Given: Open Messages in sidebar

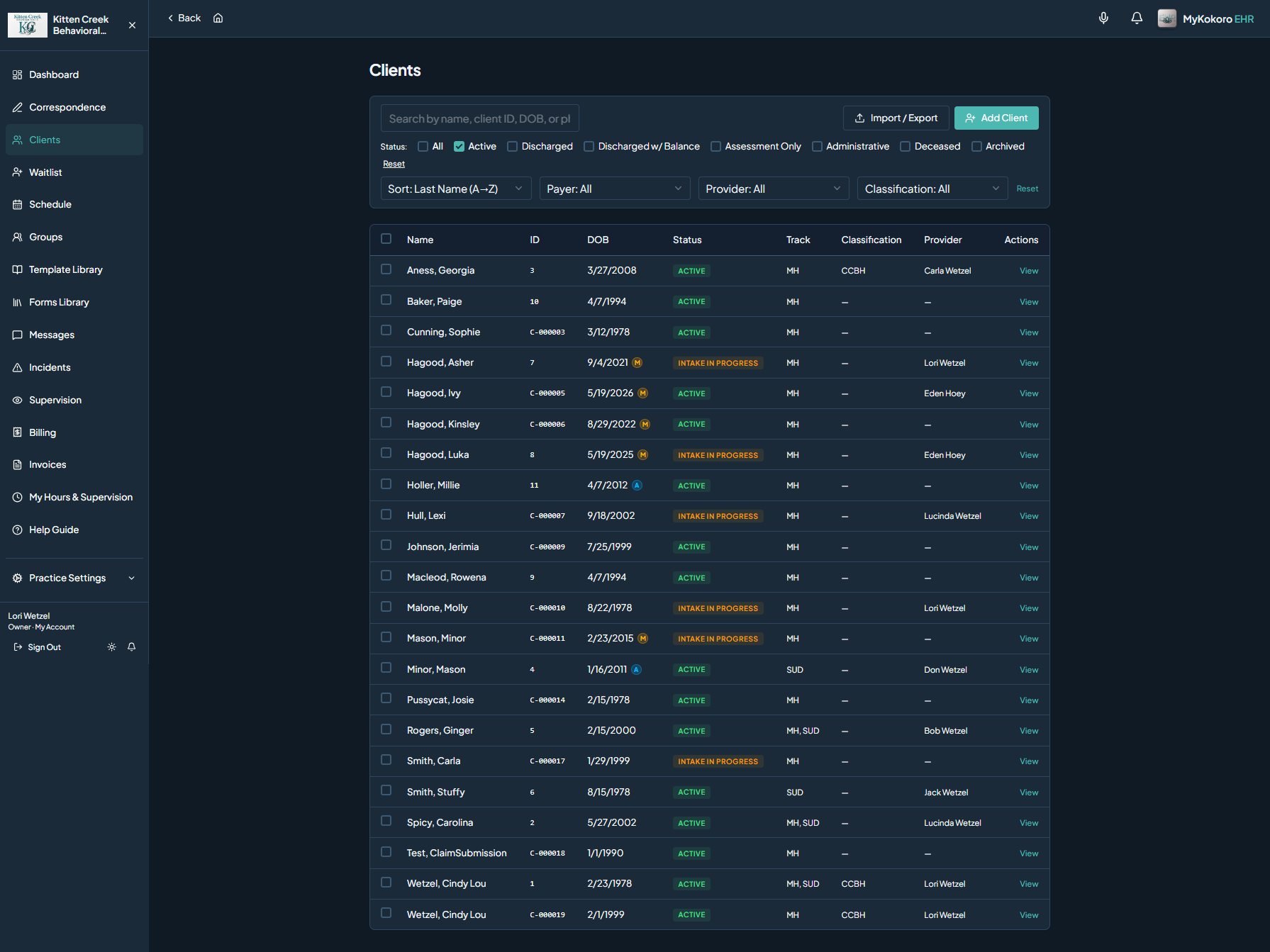Looking at the screenshot, I should pos(74,335).
